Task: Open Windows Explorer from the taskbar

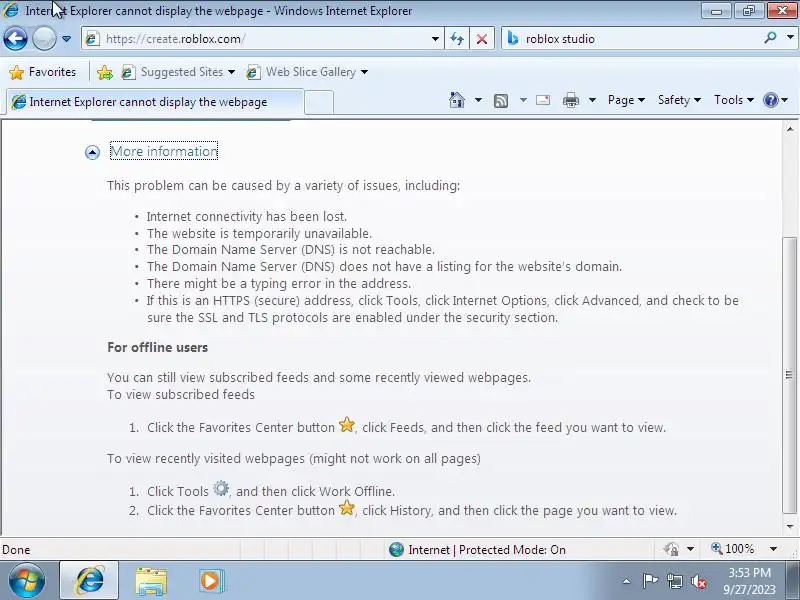Action: point(151,581)
